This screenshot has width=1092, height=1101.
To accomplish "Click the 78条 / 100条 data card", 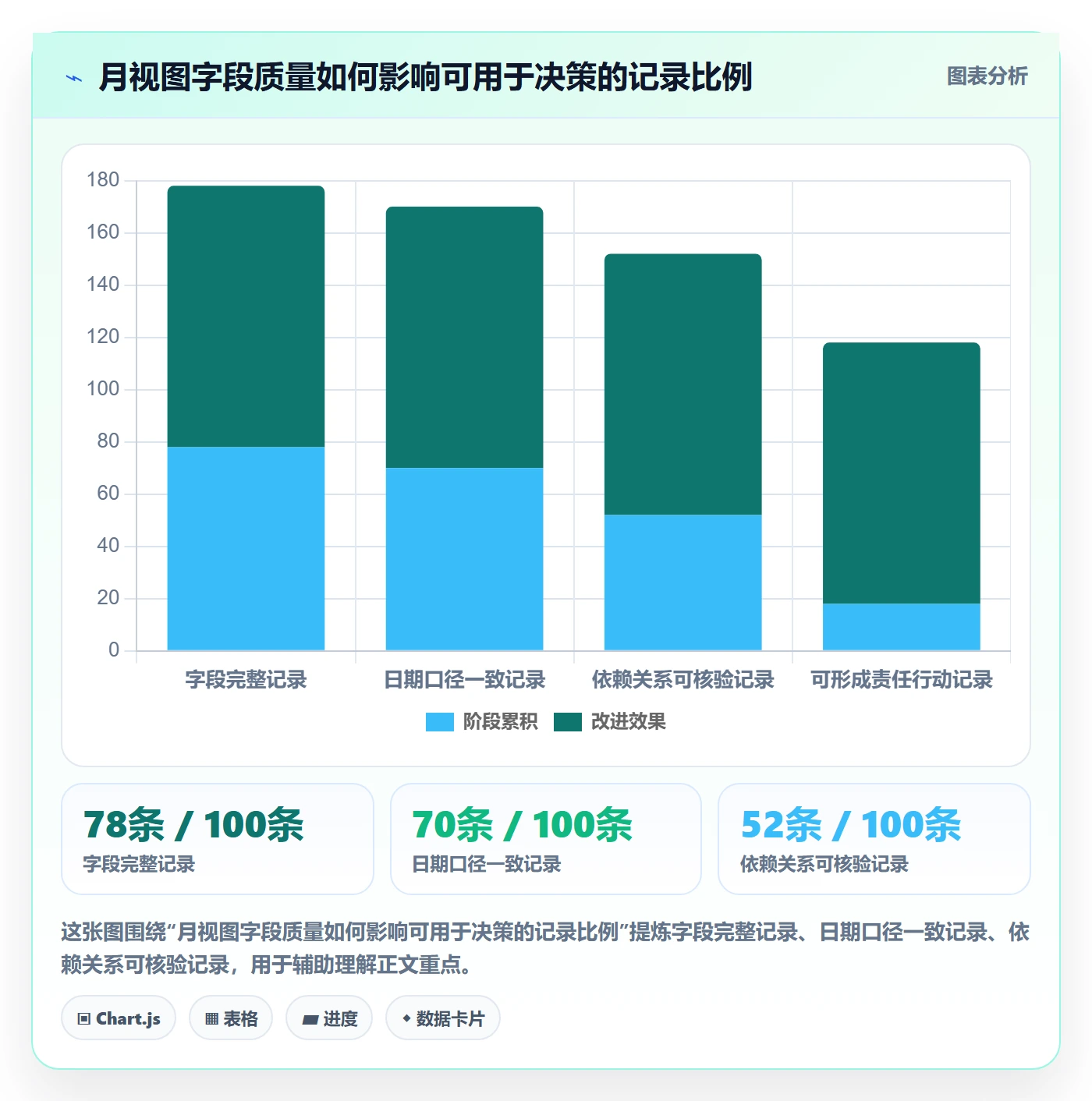I will [218, 839].
